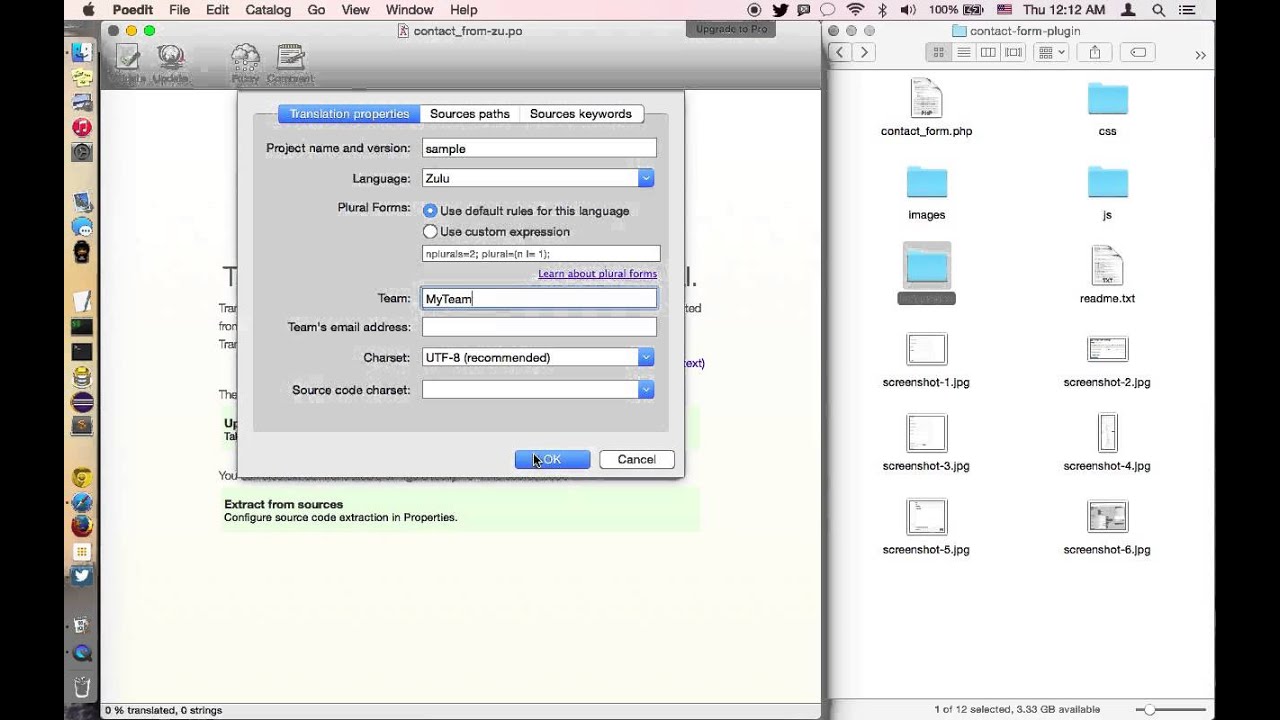Expand Finder toolbar overflow chevrons
The width and height of the screenshot is (1280, 720).
coord(1201,54)
